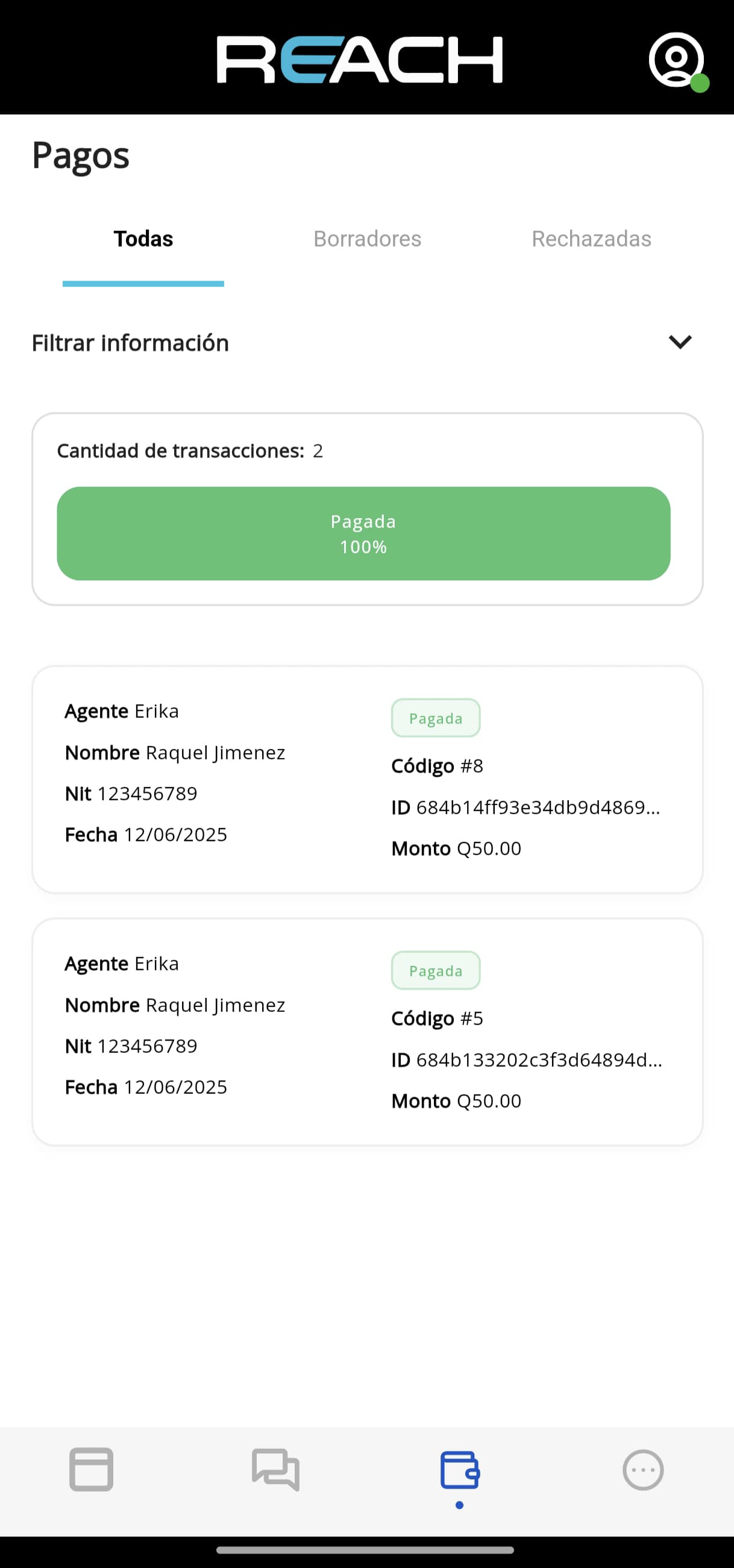Image resolution: width=734 pixels, height=1568 pixels.
Task: Select the ID 684b14ff93e34db9d4869 text
Action: click(x=526, y=807)
